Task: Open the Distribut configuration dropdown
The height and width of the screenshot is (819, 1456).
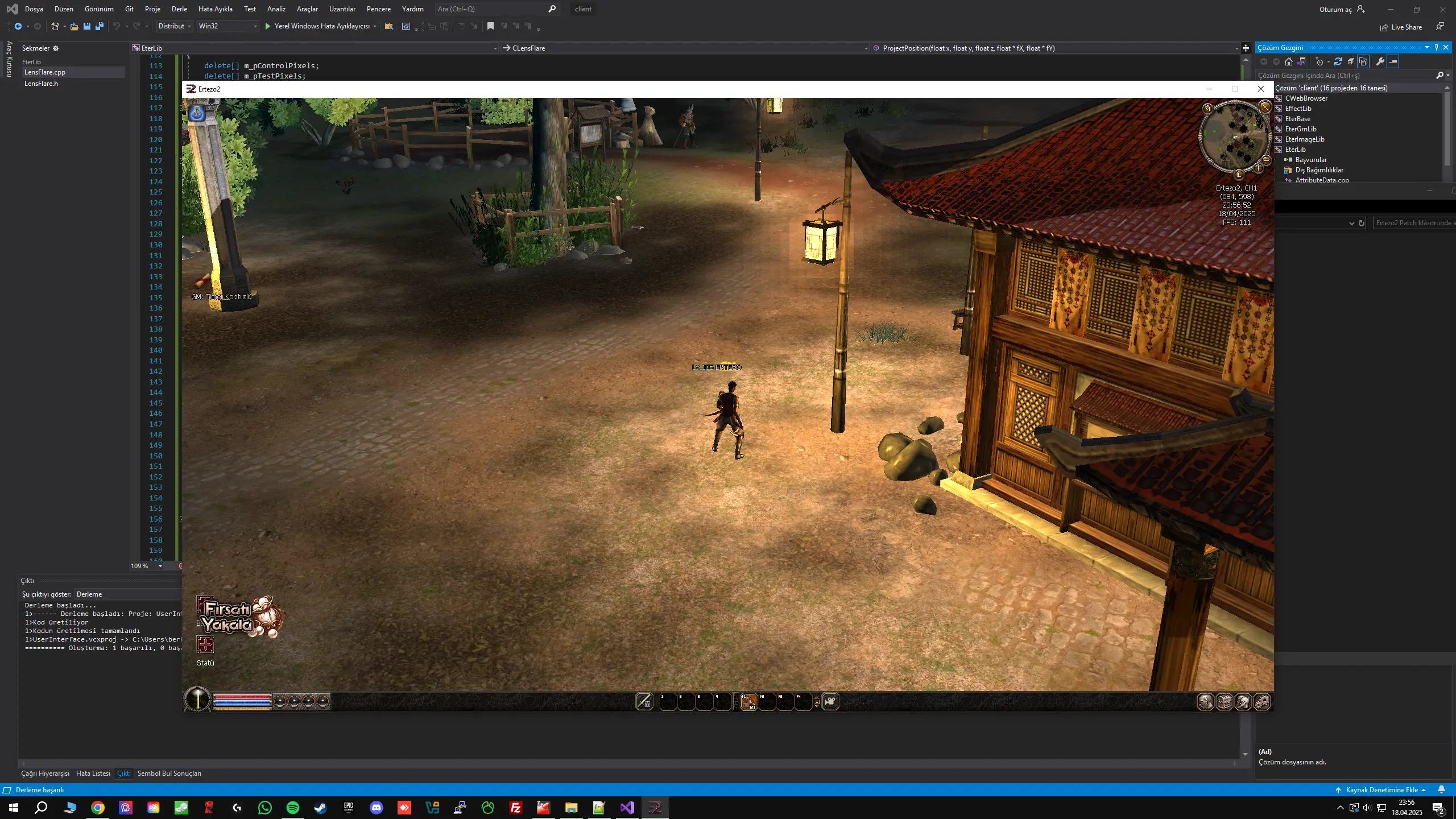Action: (x=175, y=26)
